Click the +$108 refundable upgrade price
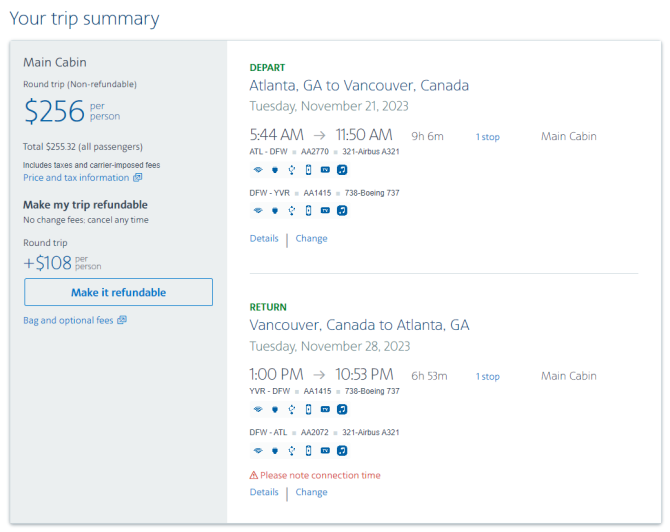 pyautogui.click(x=62, y=263)
